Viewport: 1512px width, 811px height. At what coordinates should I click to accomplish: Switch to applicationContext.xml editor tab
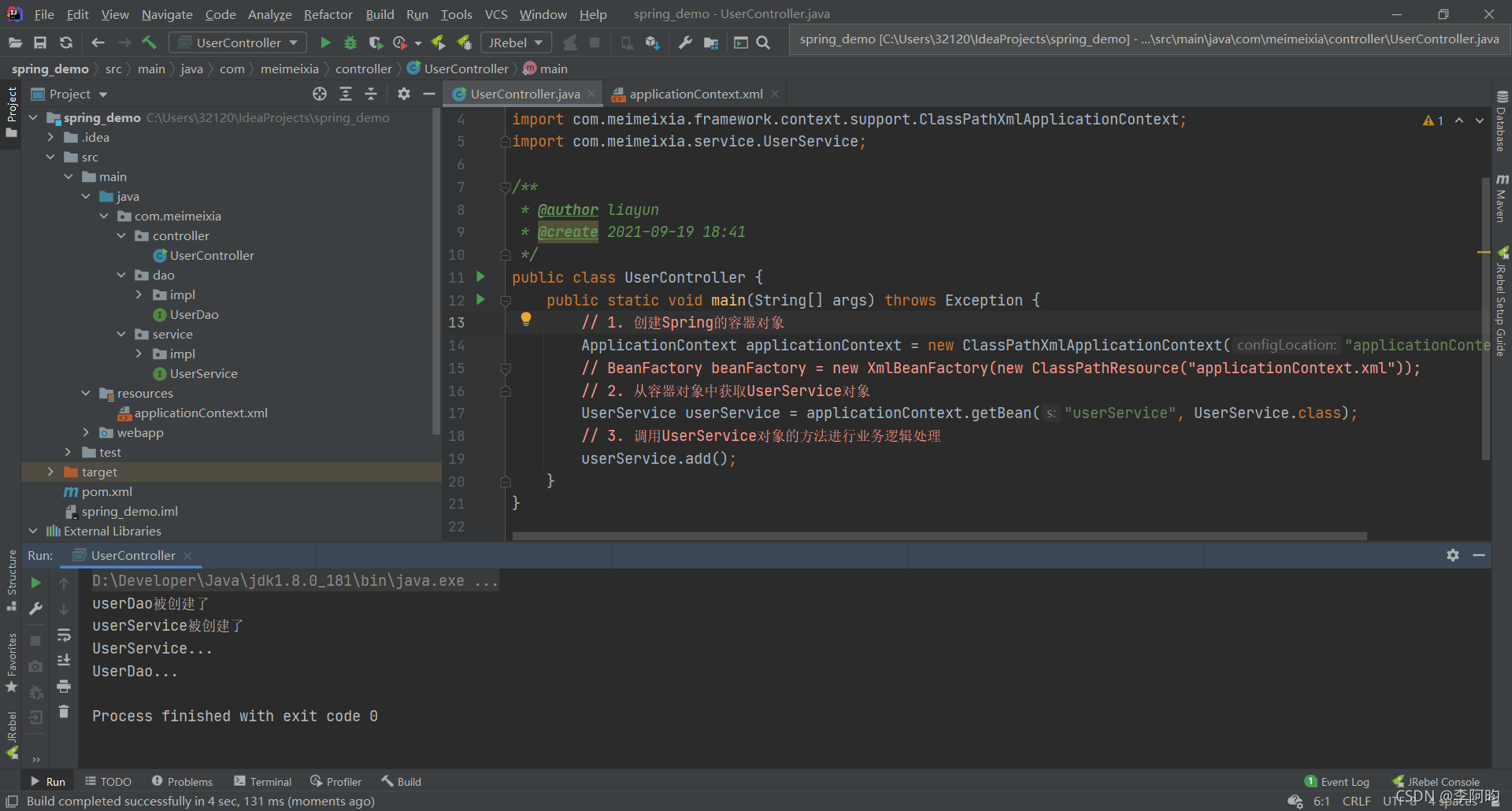pyautogui.click(x=695, y=94)
